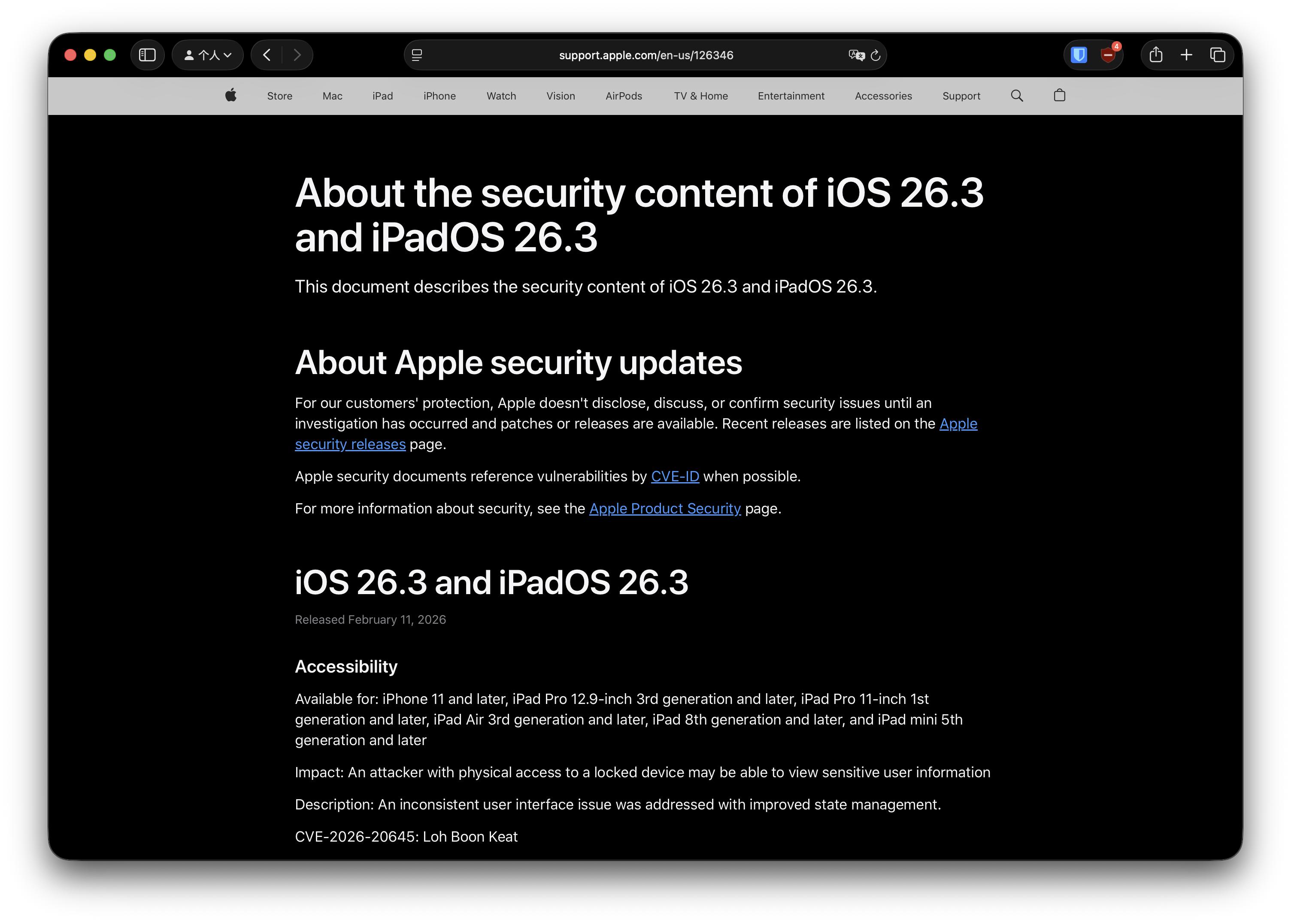
Task: Open the shopping bag
Action: point(1059,96)
